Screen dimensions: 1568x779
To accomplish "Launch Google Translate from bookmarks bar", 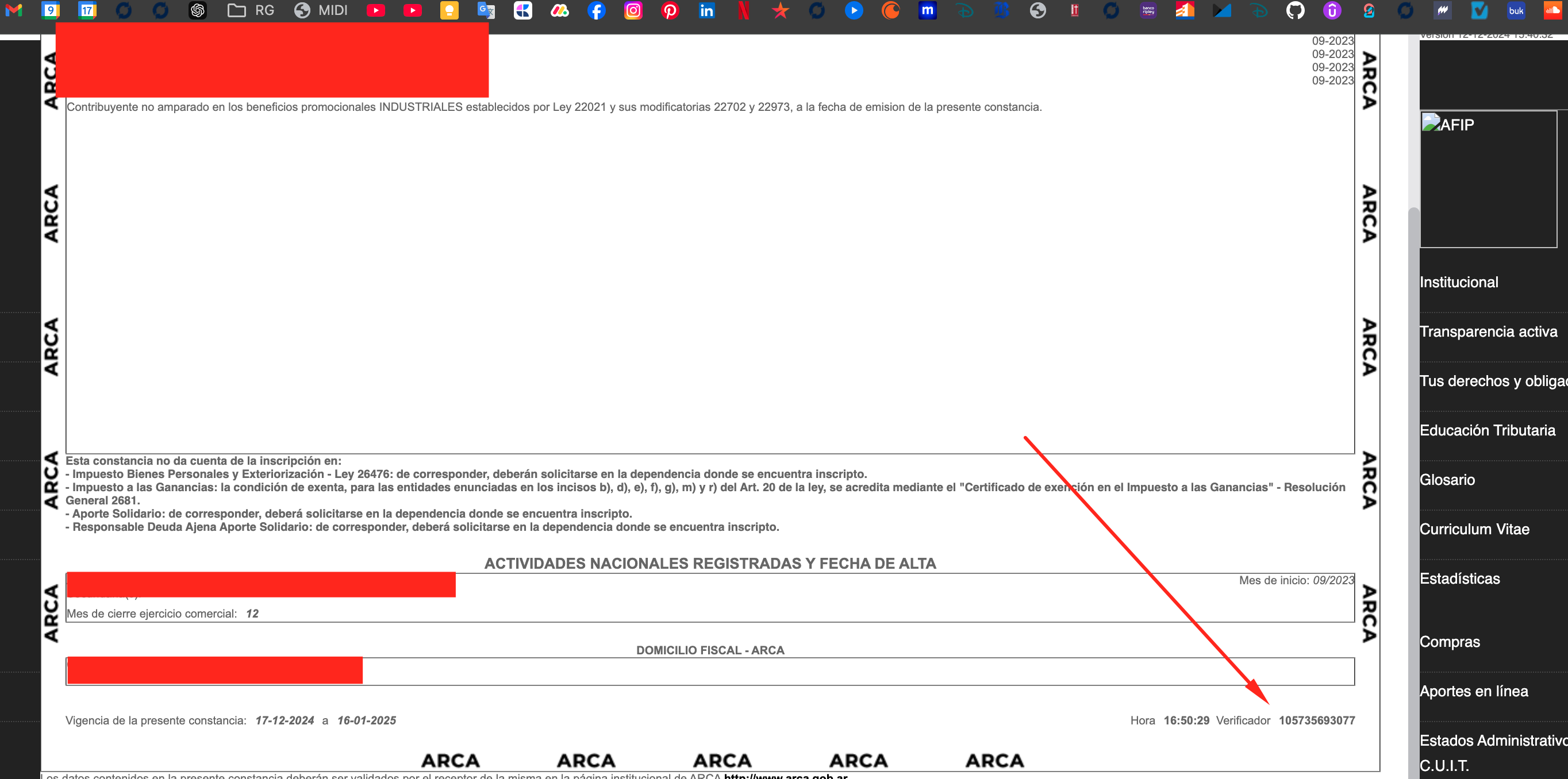I will pyautogui.click(x=486, y=10).
